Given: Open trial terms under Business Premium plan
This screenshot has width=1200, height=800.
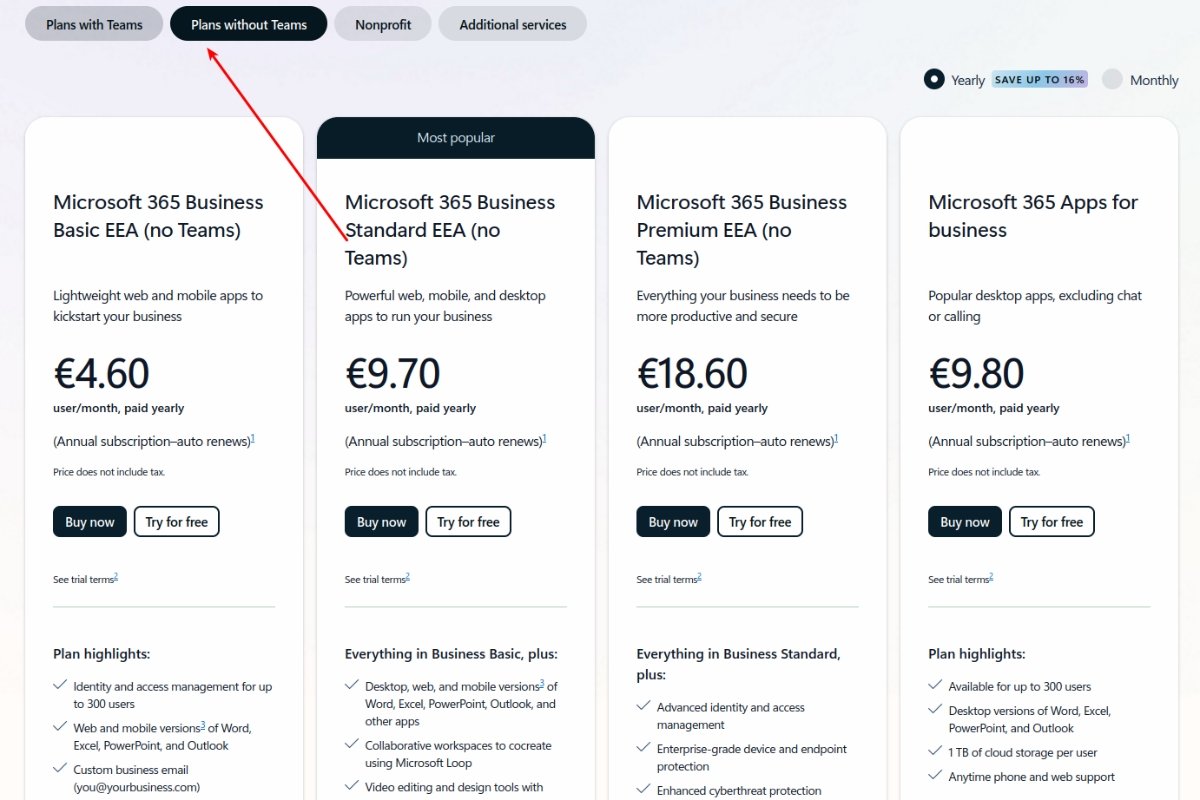Looking at the screenshot, I should 668,578.
